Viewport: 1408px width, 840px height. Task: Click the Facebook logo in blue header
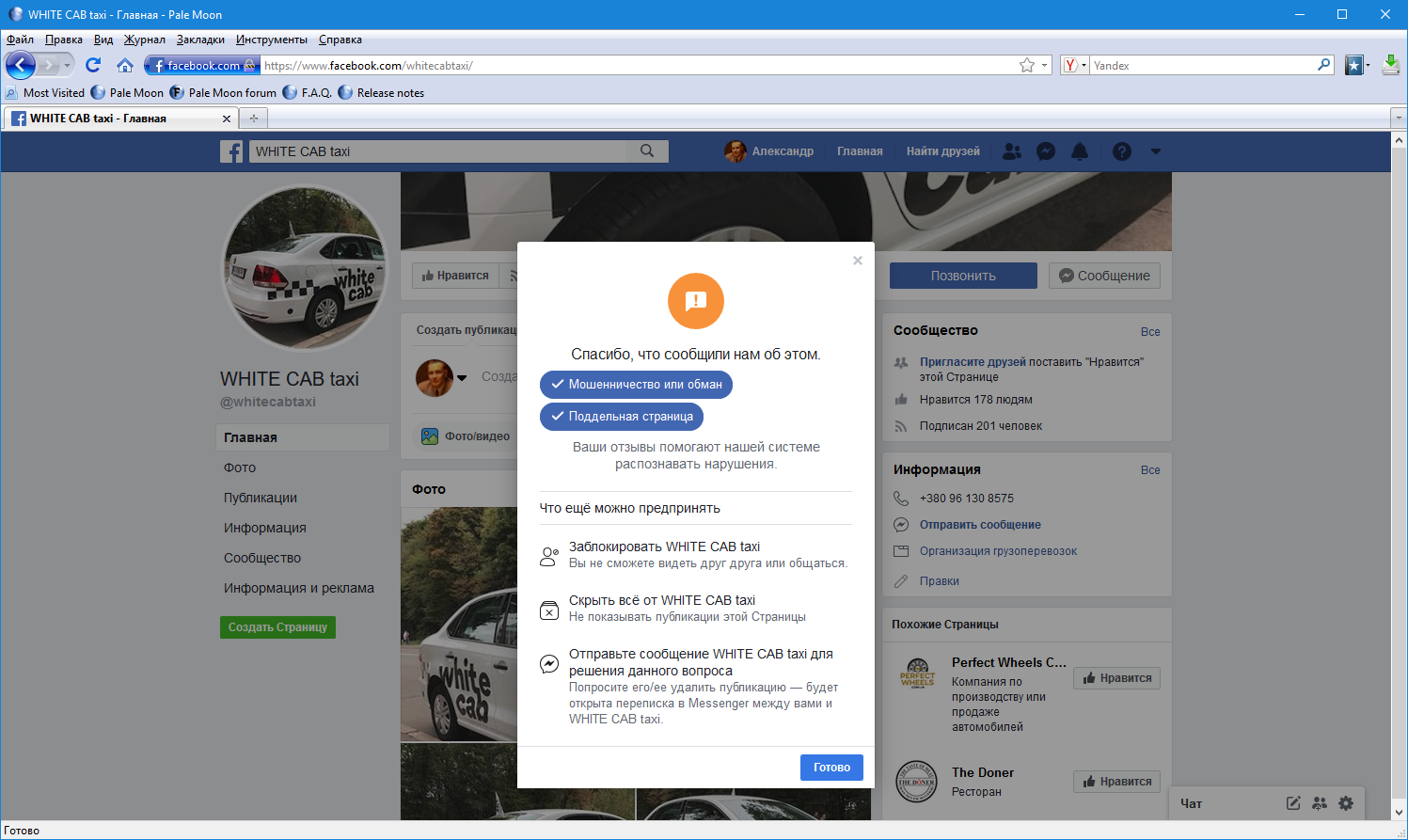pos(231,151)
